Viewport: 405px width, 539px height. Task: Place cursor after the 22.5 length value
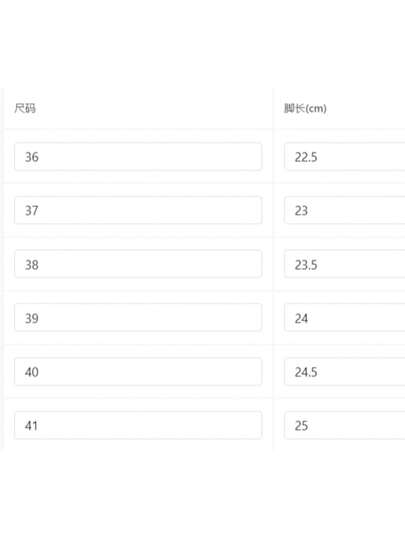[x=318, y=157]
